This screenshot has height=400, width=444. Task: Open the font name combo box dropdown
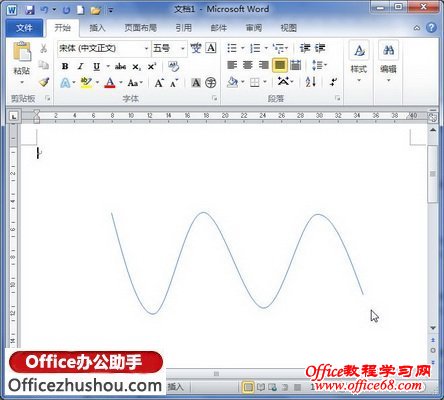point(146,49)
